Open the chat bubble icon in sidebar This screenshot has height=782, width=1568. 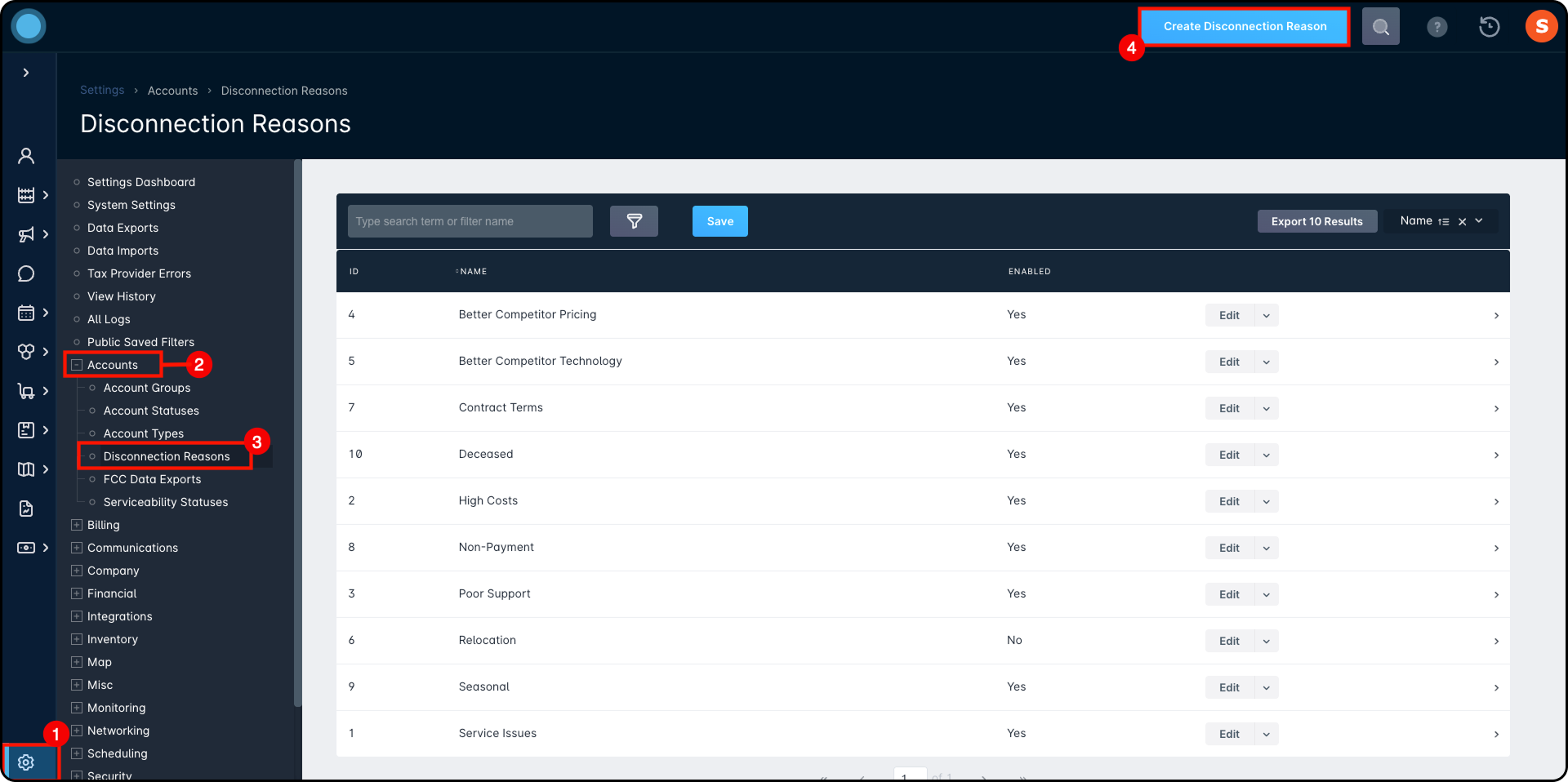tap(26, 273)
